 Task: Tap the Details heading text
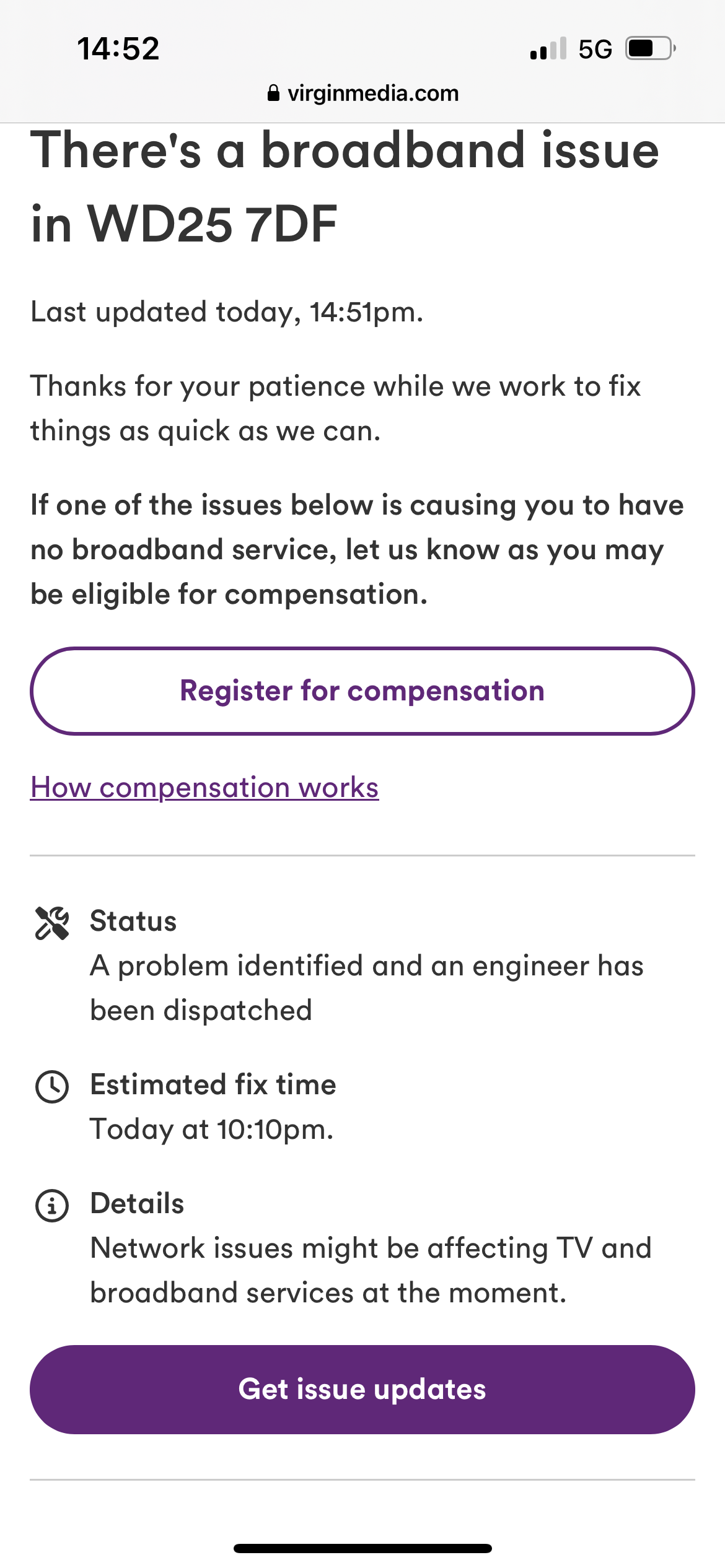pyautogui.click(x=137, y=1203)
